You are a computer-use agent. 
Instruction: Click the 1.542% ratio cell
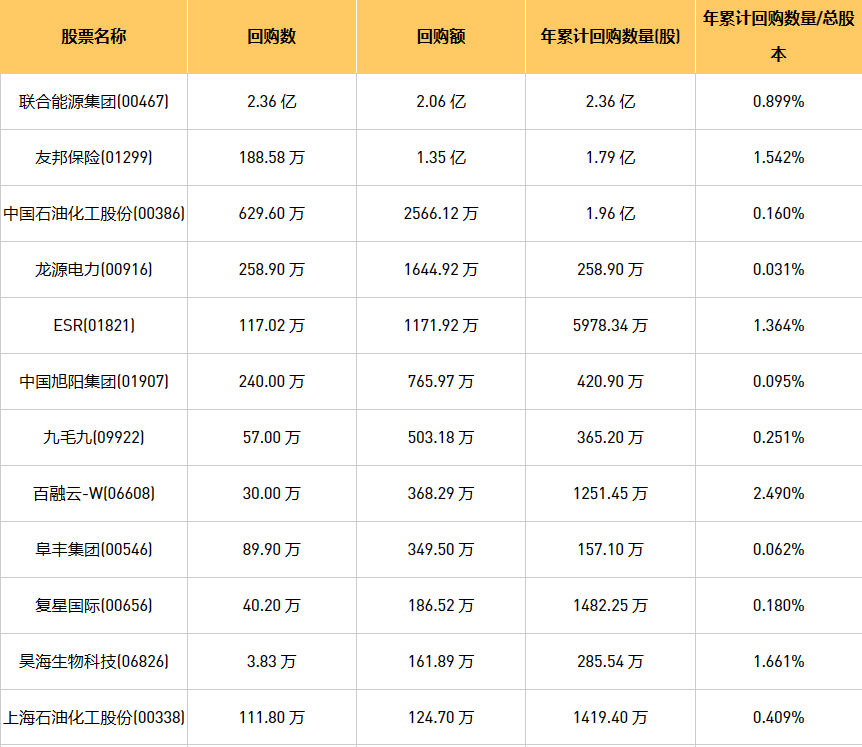coord(778,158)
